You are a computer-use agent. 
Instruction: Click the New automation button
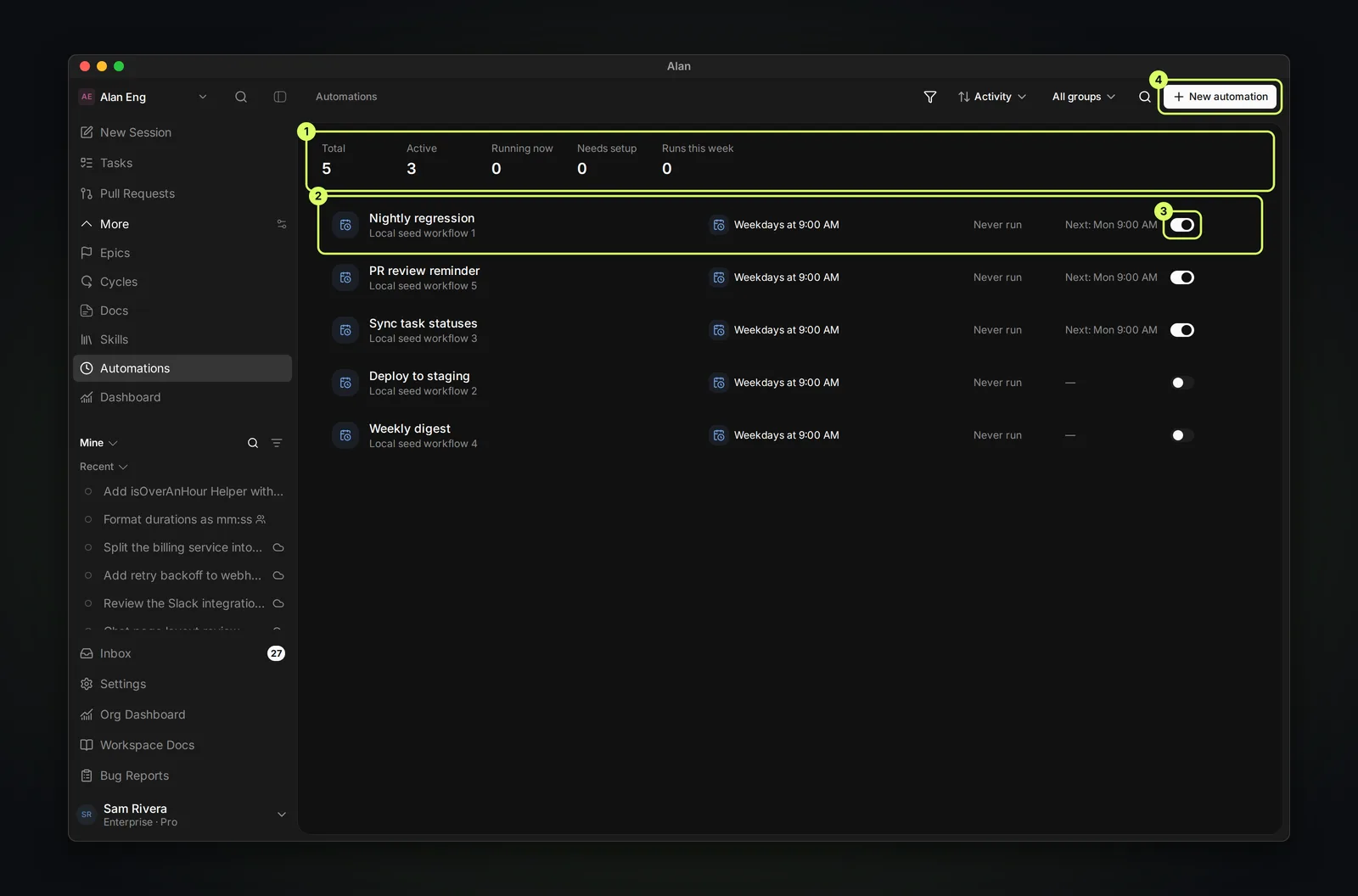point(1221,97)
